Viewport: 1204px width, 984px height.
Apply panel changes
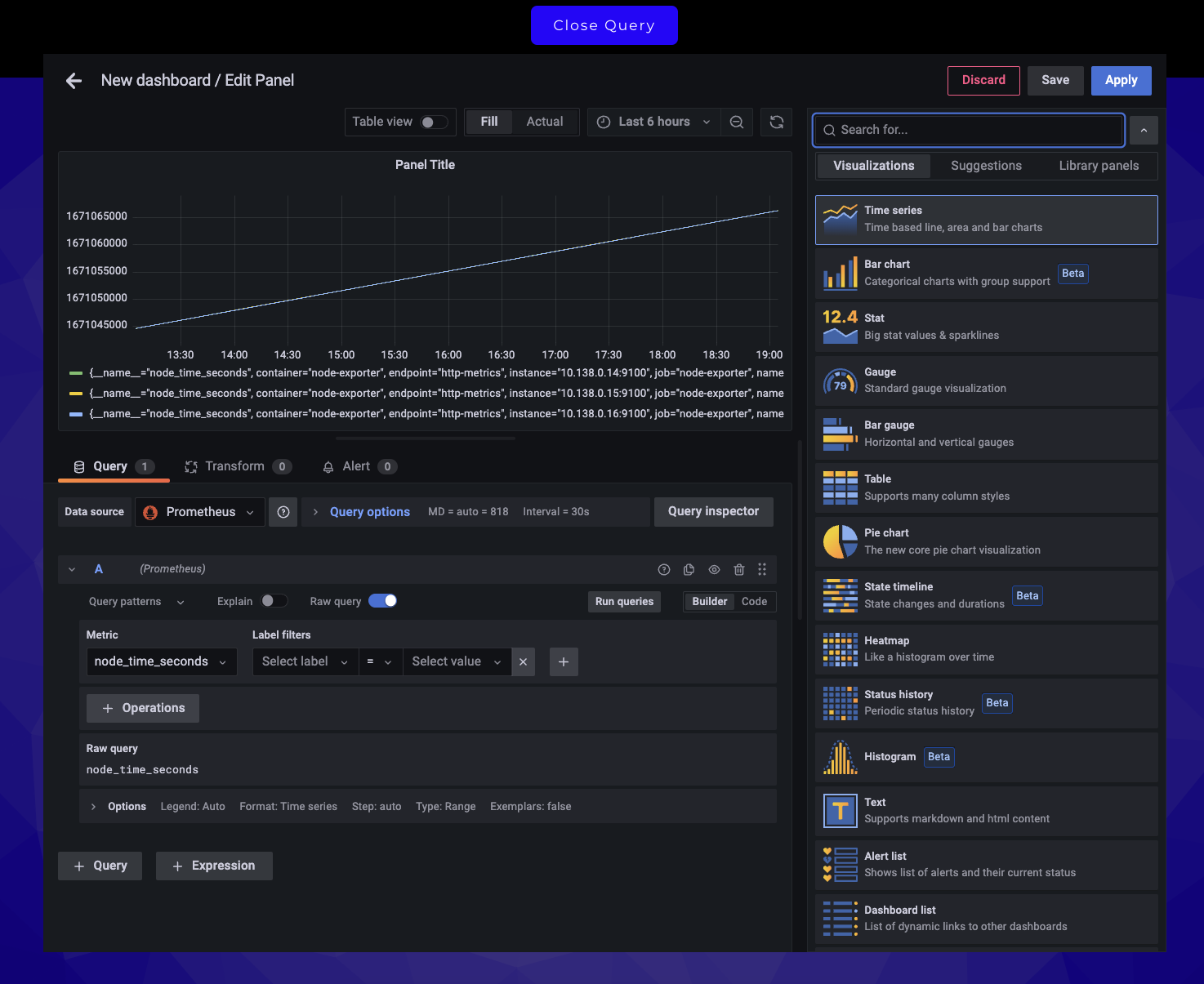(x=1121, y=80)
